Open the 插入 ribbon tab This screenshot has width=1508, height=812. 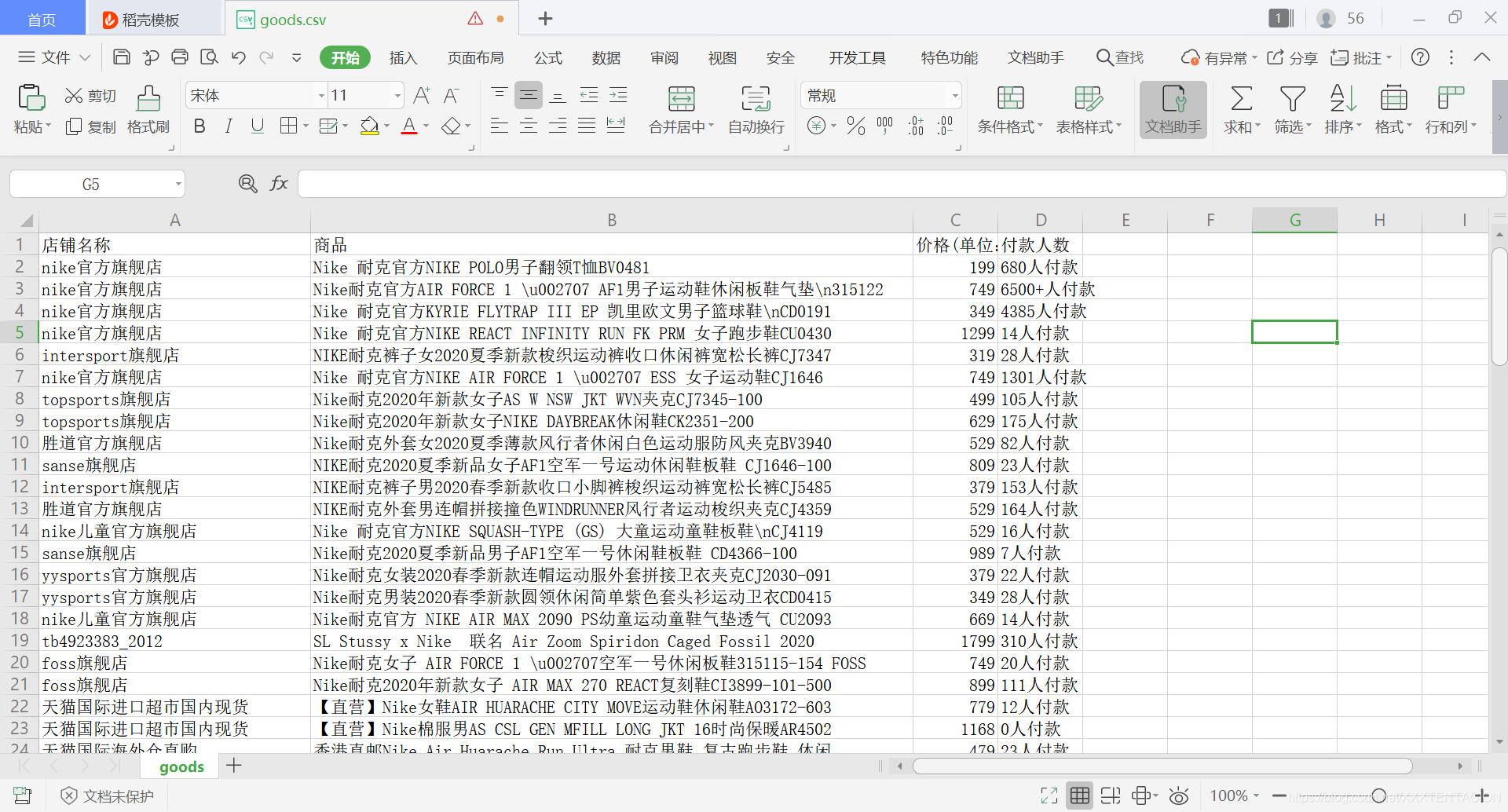pos(403,57)
